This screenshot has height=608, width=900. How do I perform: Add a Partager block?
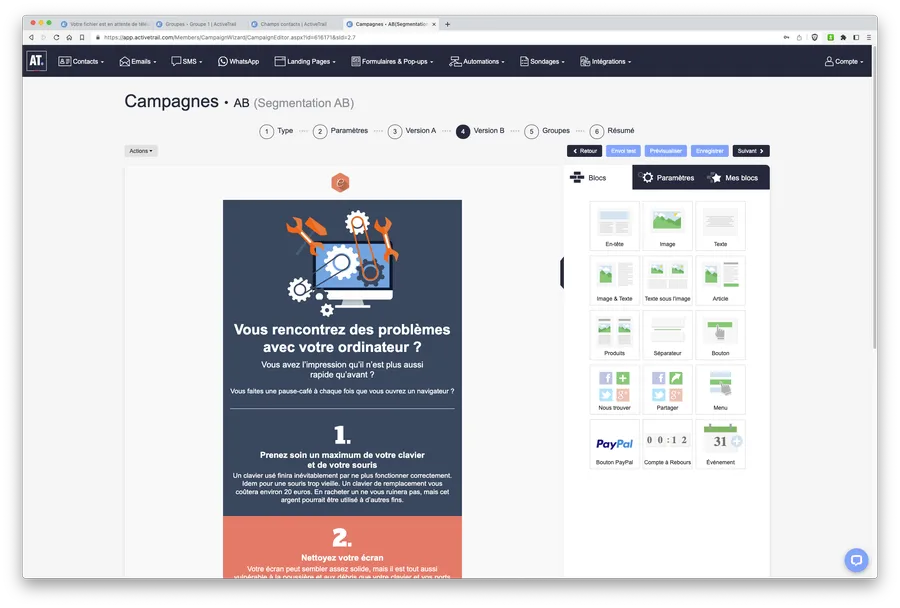[x=667, y=389]
